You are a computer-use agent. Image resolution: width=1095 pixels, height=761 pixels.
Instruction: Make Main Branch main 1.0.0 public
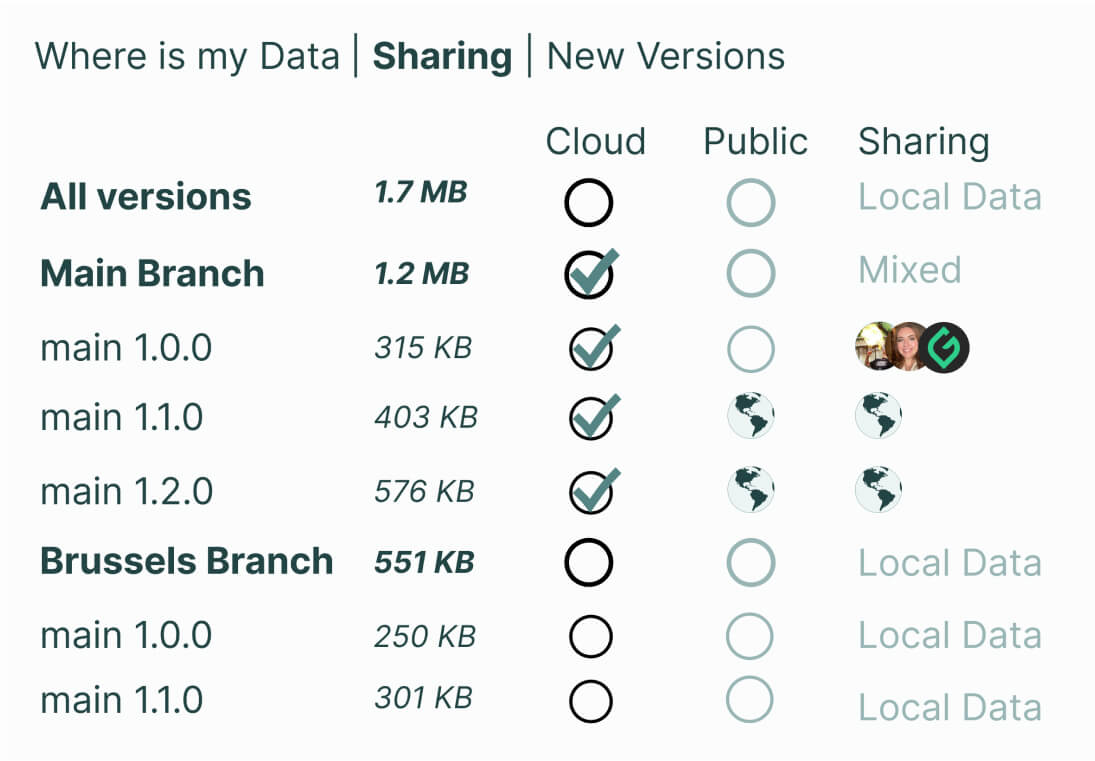click(x=750, y=349)
